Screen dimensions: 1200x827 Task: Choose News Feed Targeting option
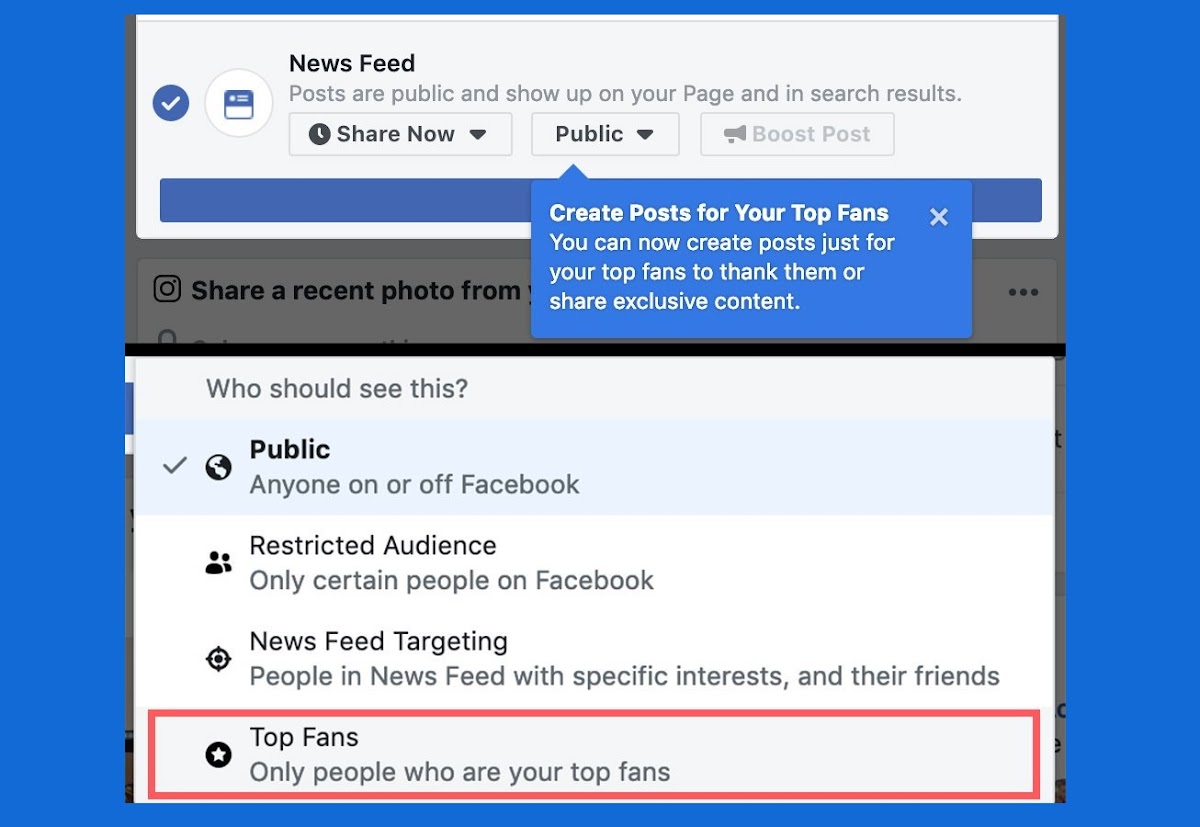(594, 659)
